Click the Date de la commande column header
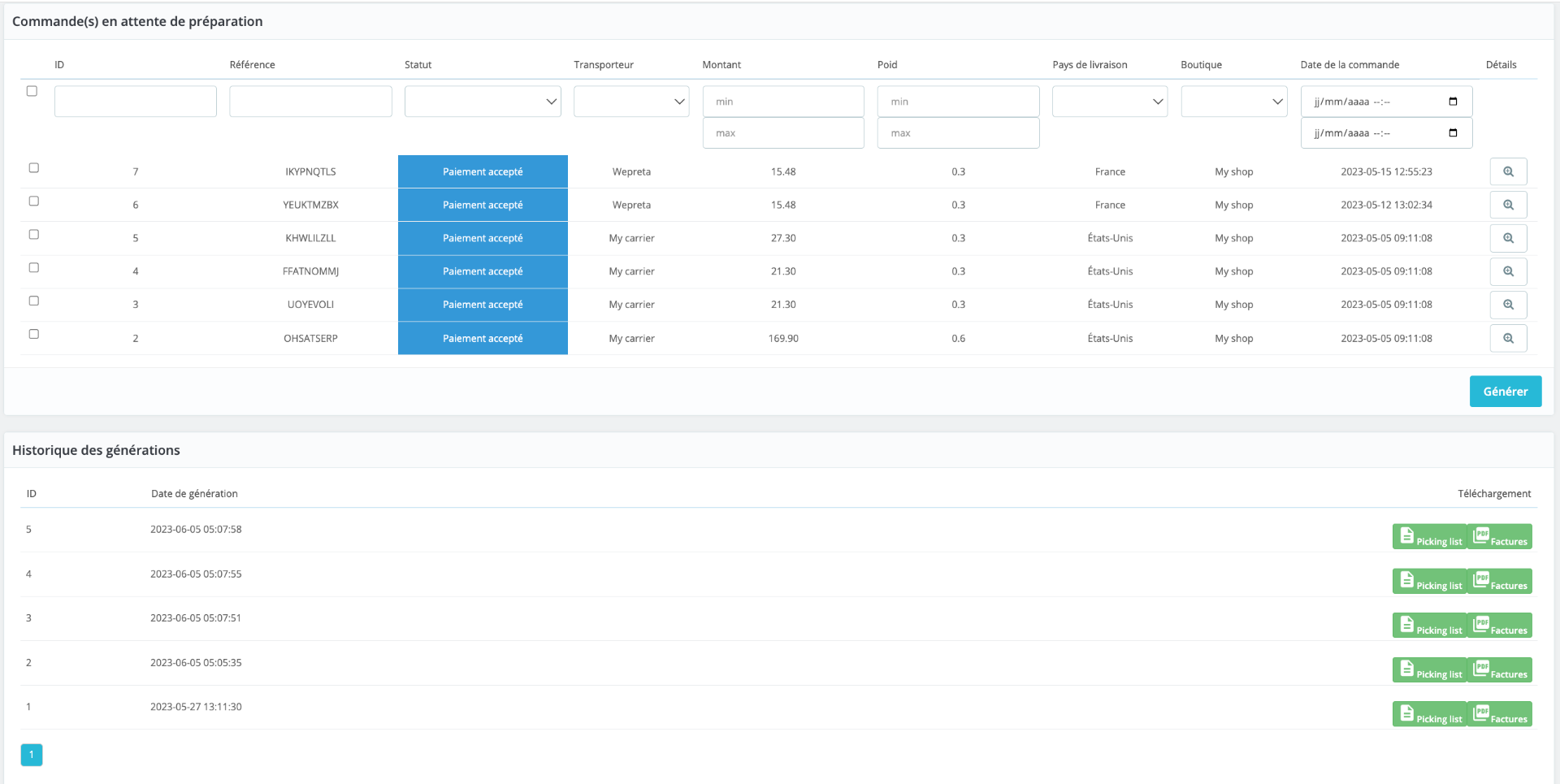 click(1350, 65)
